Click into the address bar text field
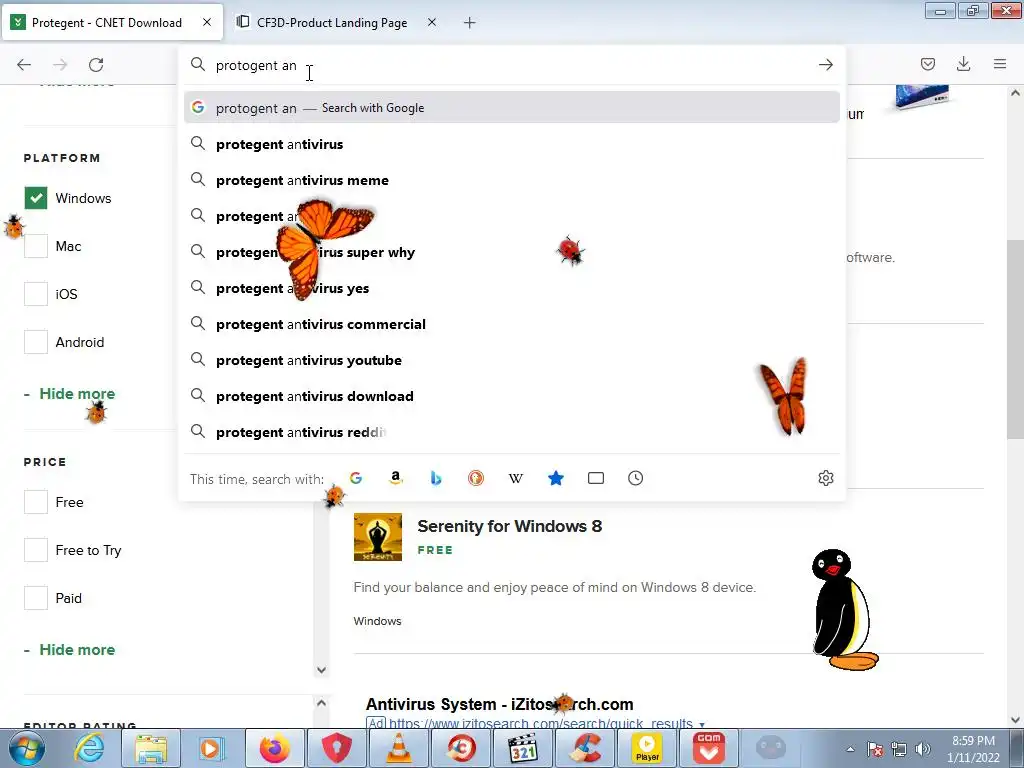1024x768 pixels. [511, 65]
